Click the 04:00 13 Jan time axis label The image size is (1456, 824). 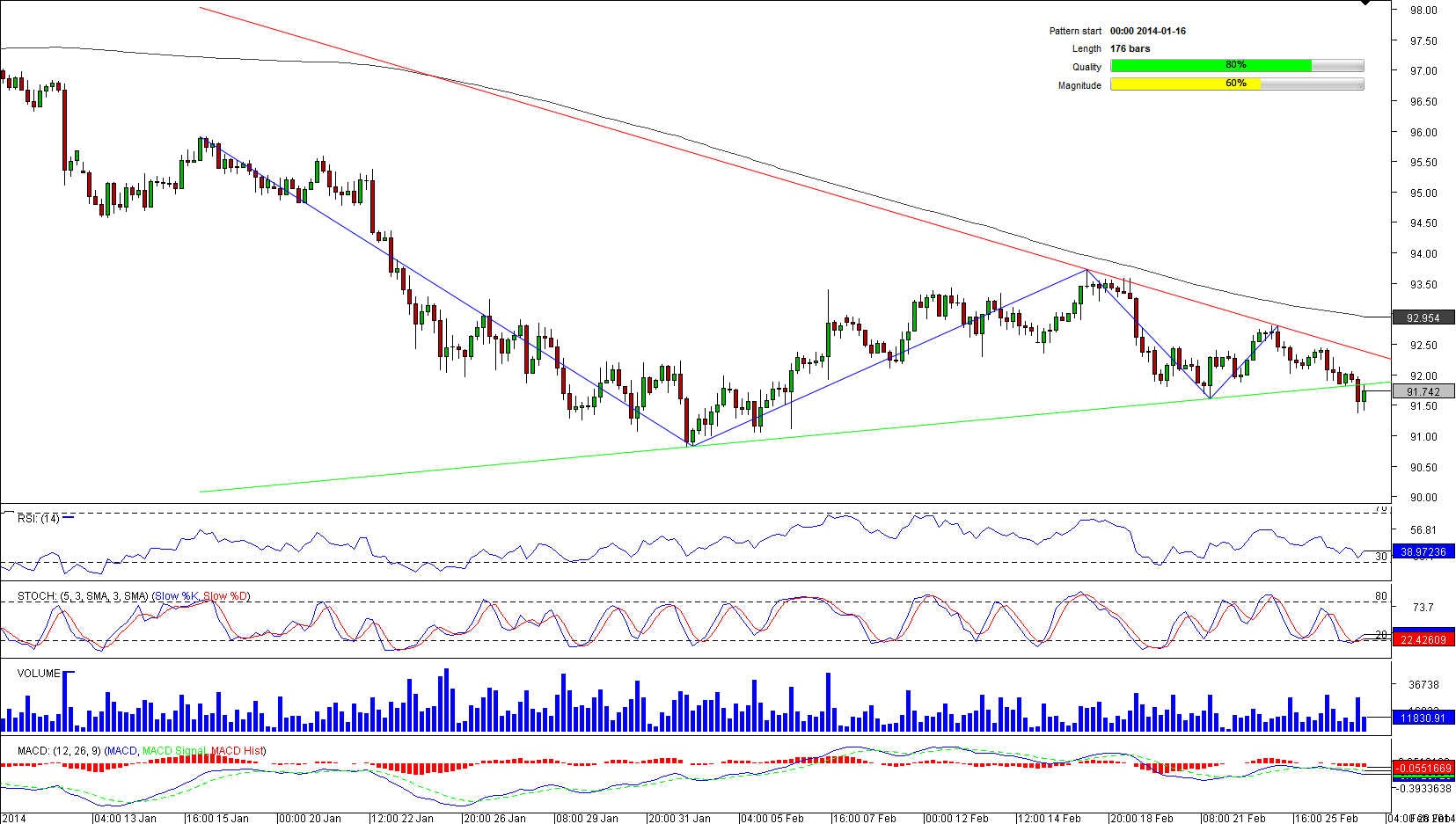click(125, 819)
